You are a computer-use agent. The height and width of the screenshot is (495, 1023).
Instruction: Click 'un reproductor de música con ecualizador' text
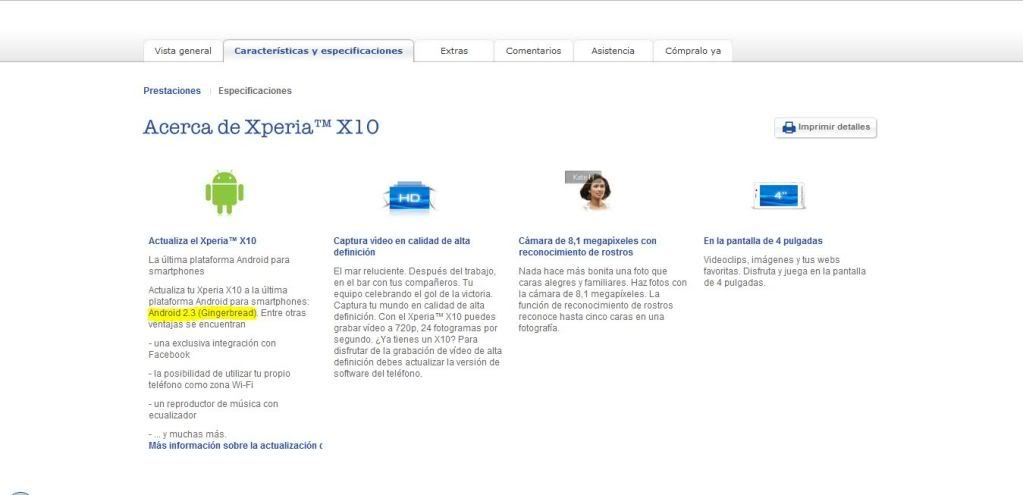click(213, 410)
